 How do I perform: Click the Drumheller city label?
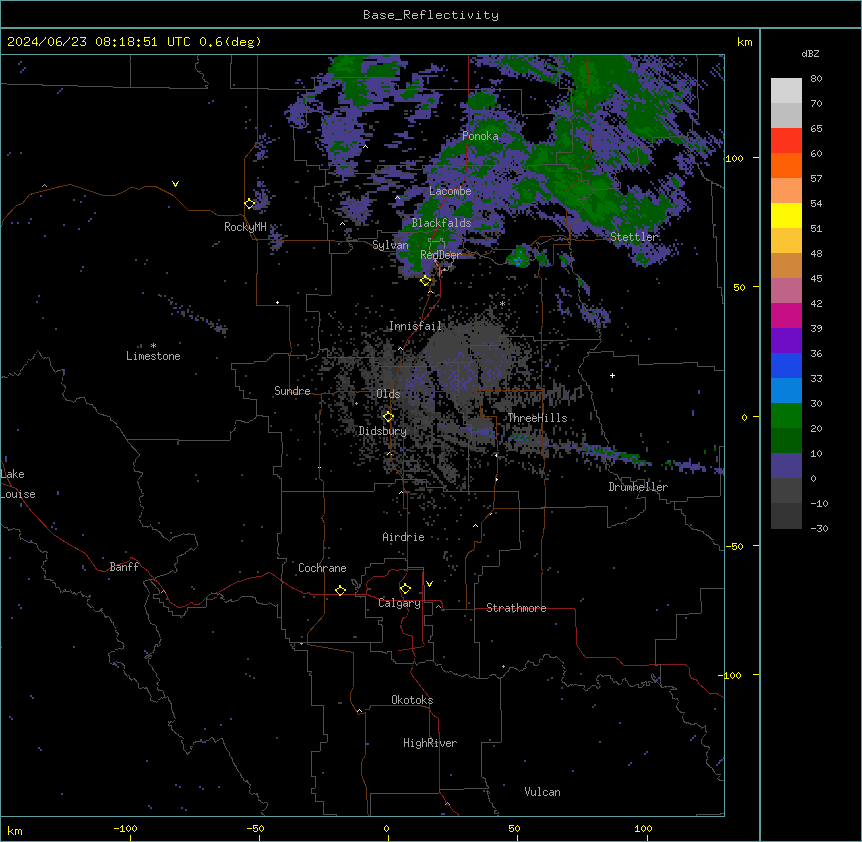[x=638, y=487]
